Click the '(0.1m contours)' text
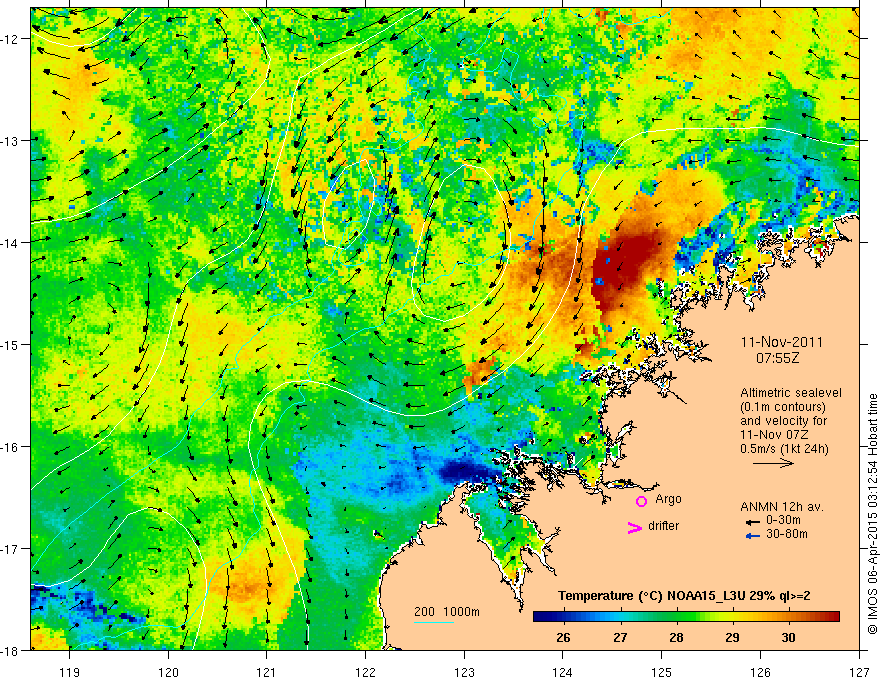880x680 pixels. pyautogui.click(x=783, y=407)
